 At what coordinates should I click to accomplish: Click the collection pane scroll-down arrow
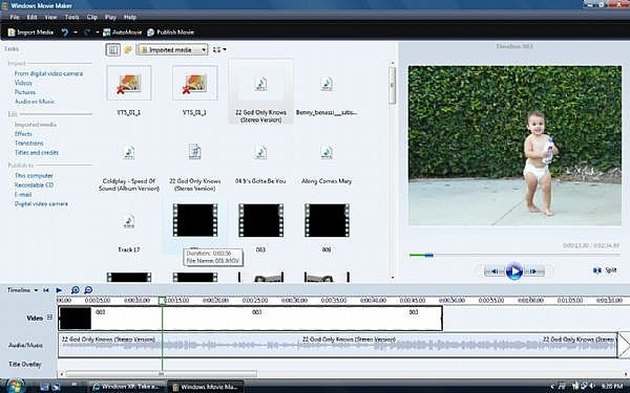[x=393, y=278]
